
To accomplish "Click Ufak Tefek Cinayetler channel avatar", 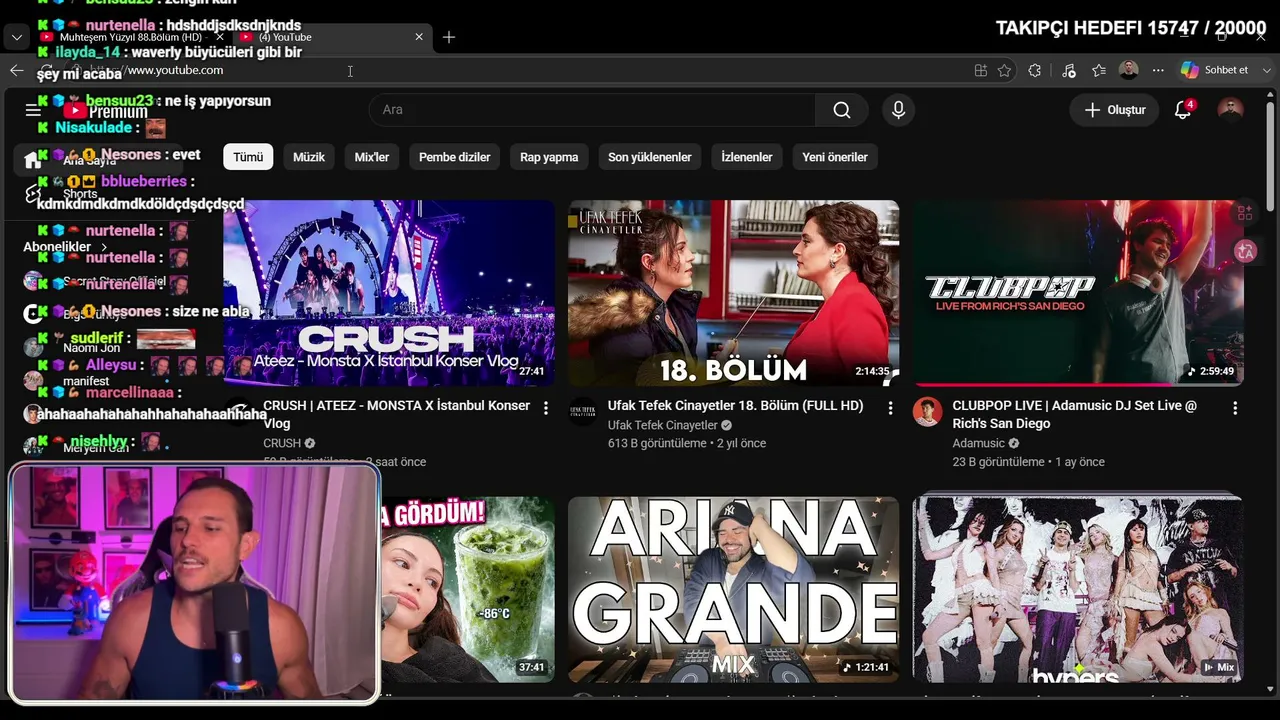I will click(583, 412).
